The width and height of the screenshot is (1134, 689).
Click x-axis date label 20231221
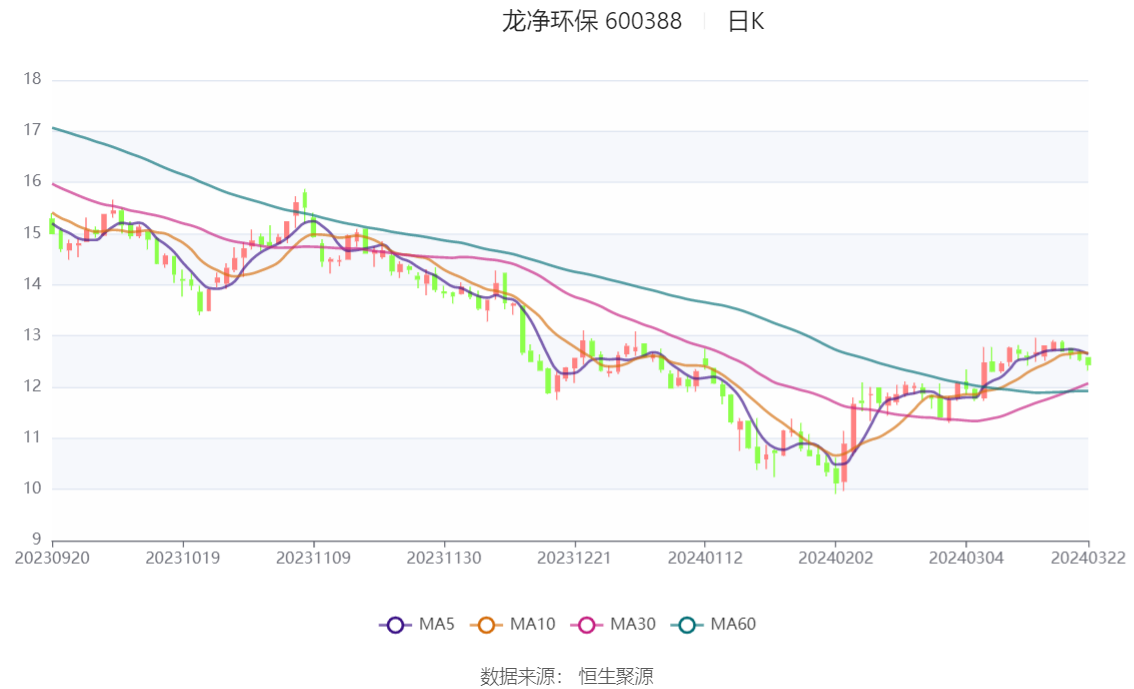574,558
